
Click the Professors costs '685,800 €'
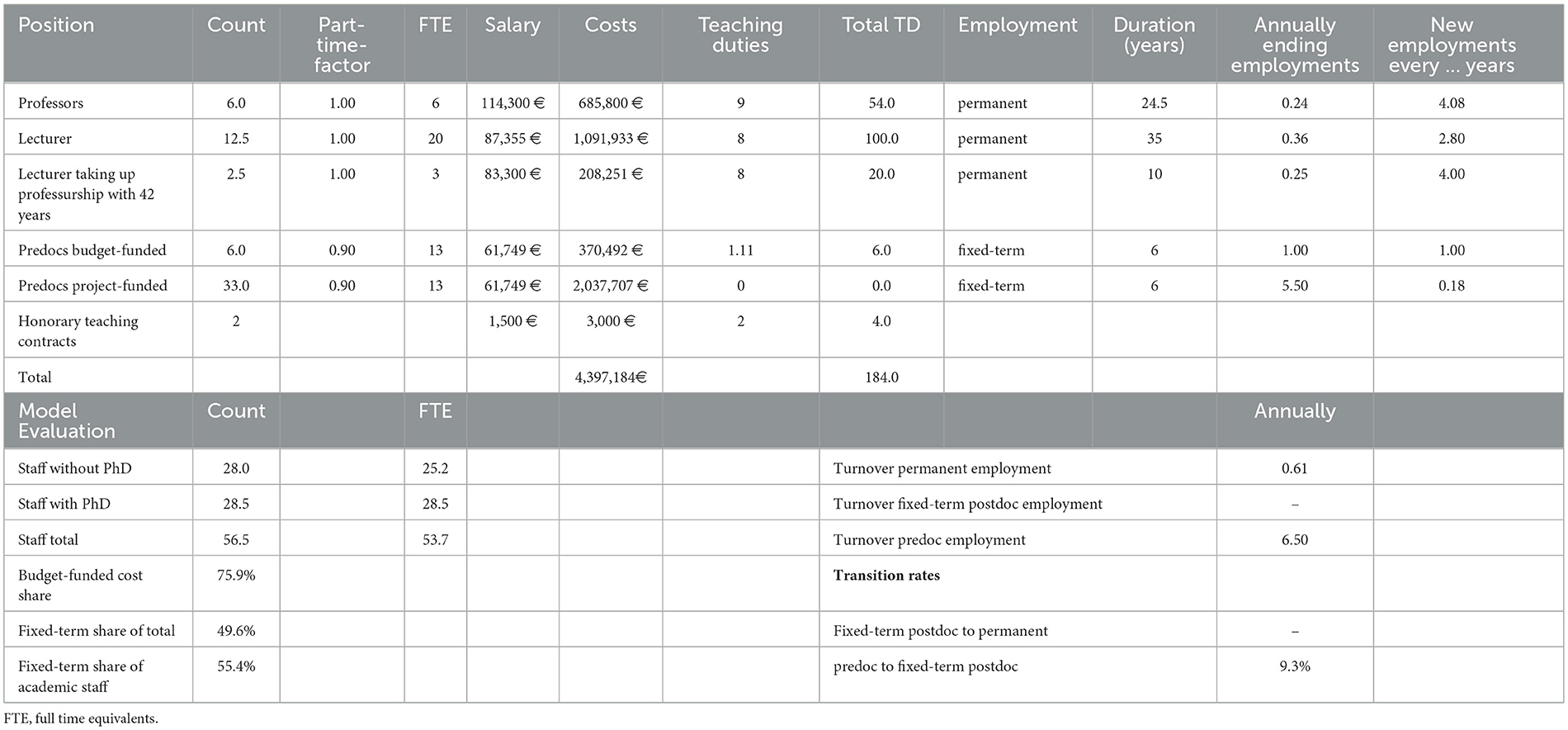click(x=611, y=103)
